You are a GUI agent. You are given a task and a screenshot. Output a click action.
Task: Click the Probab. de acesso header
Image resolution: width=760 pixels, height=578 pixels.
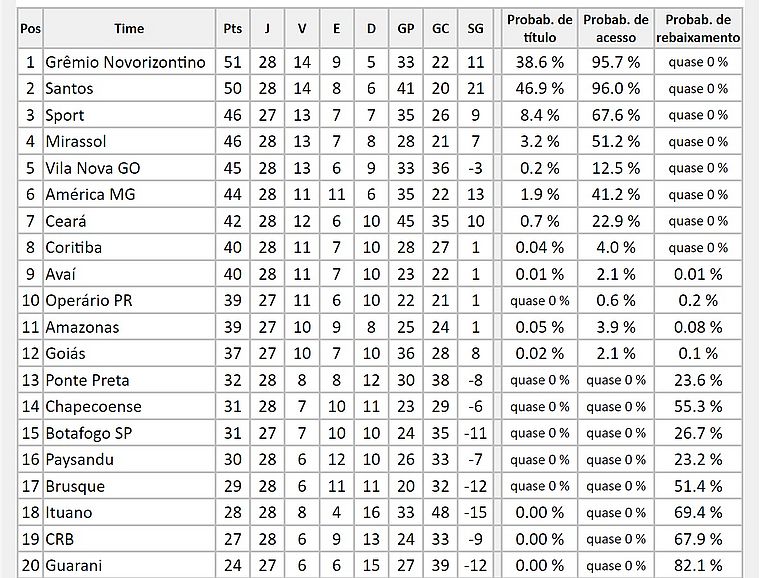point(615,29)
